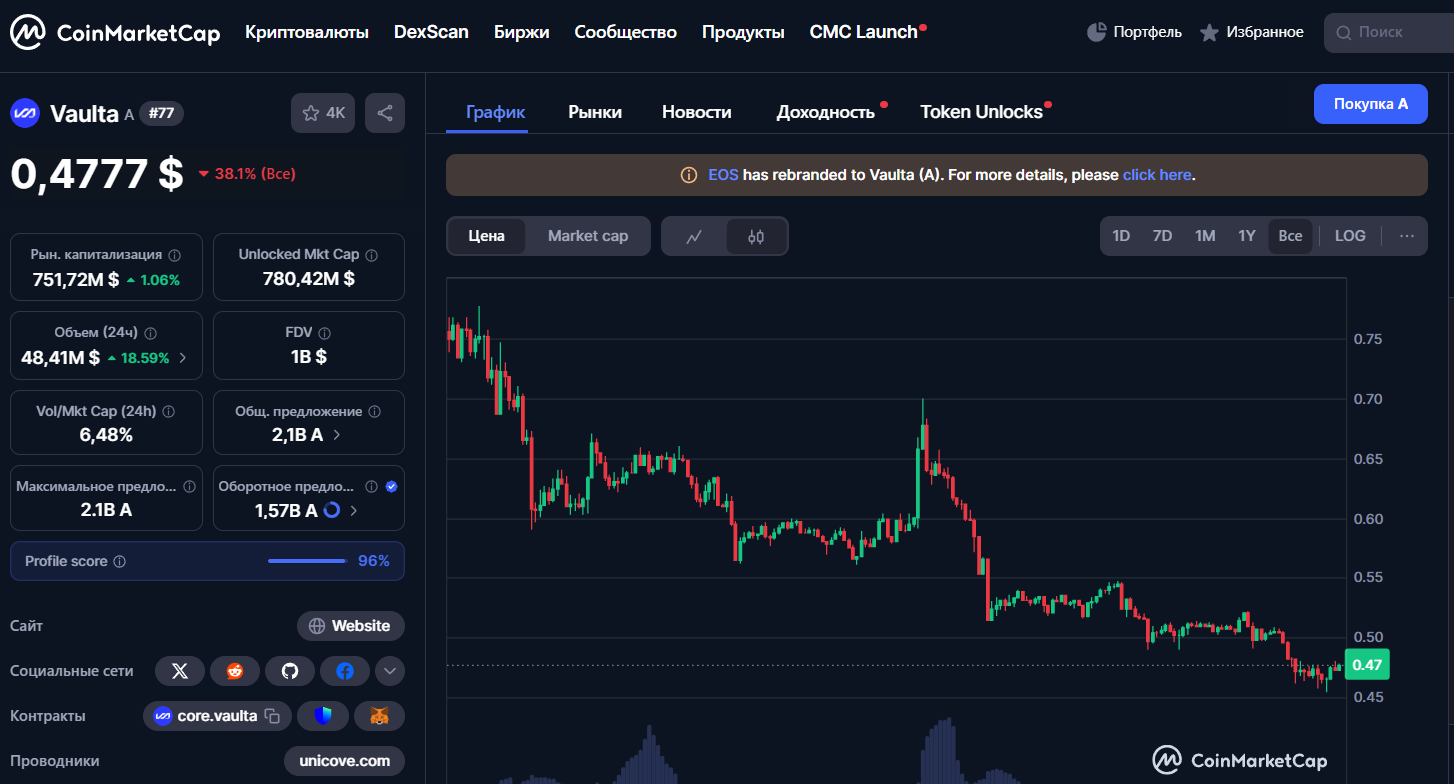Set chart range to 1Y

1247,236
